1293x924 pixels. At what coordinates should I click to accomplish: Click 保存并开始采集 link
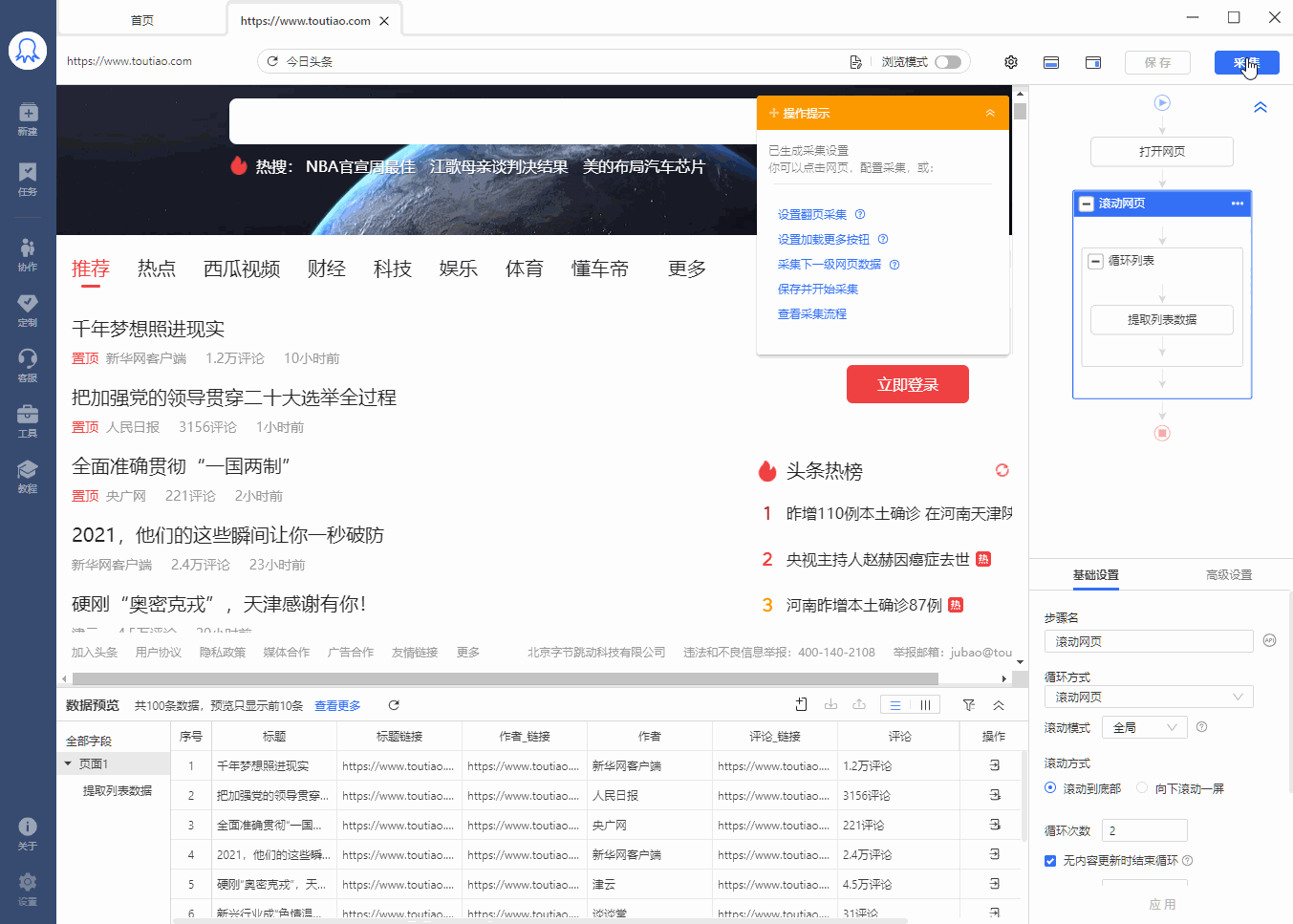point(818,289)
